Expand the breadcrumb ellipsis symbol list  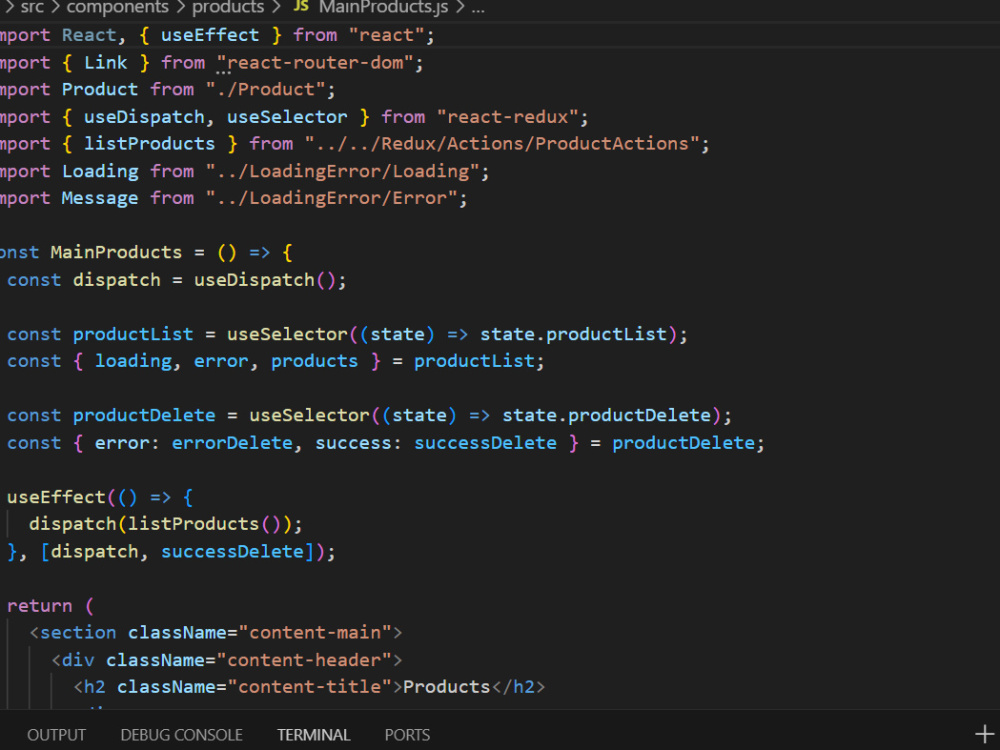coord(478,8)
